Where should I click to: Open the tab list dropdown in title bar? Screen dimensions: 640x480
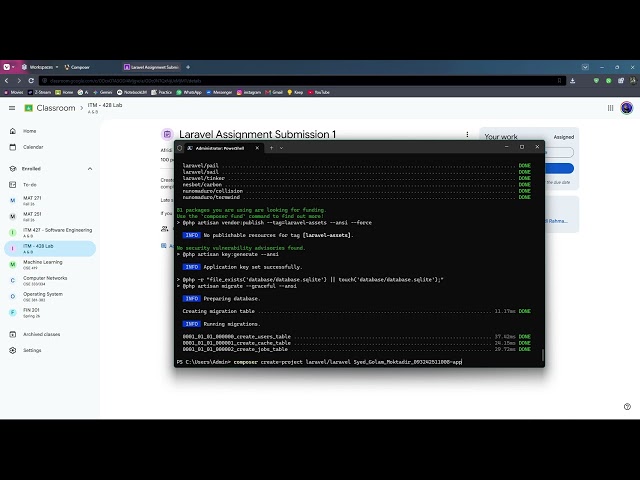(x=585, y=67)
